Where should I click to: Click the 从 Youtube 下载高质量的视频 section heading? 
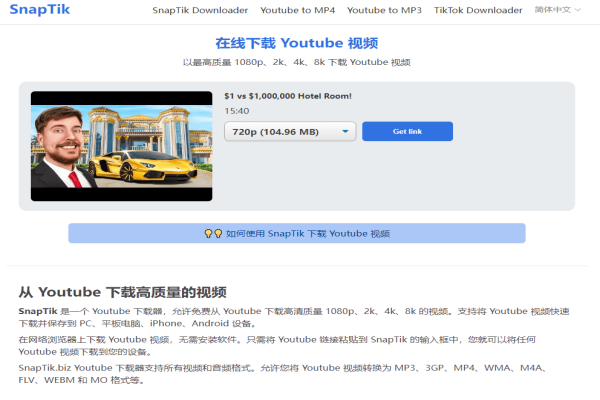(x=122, y=292)
